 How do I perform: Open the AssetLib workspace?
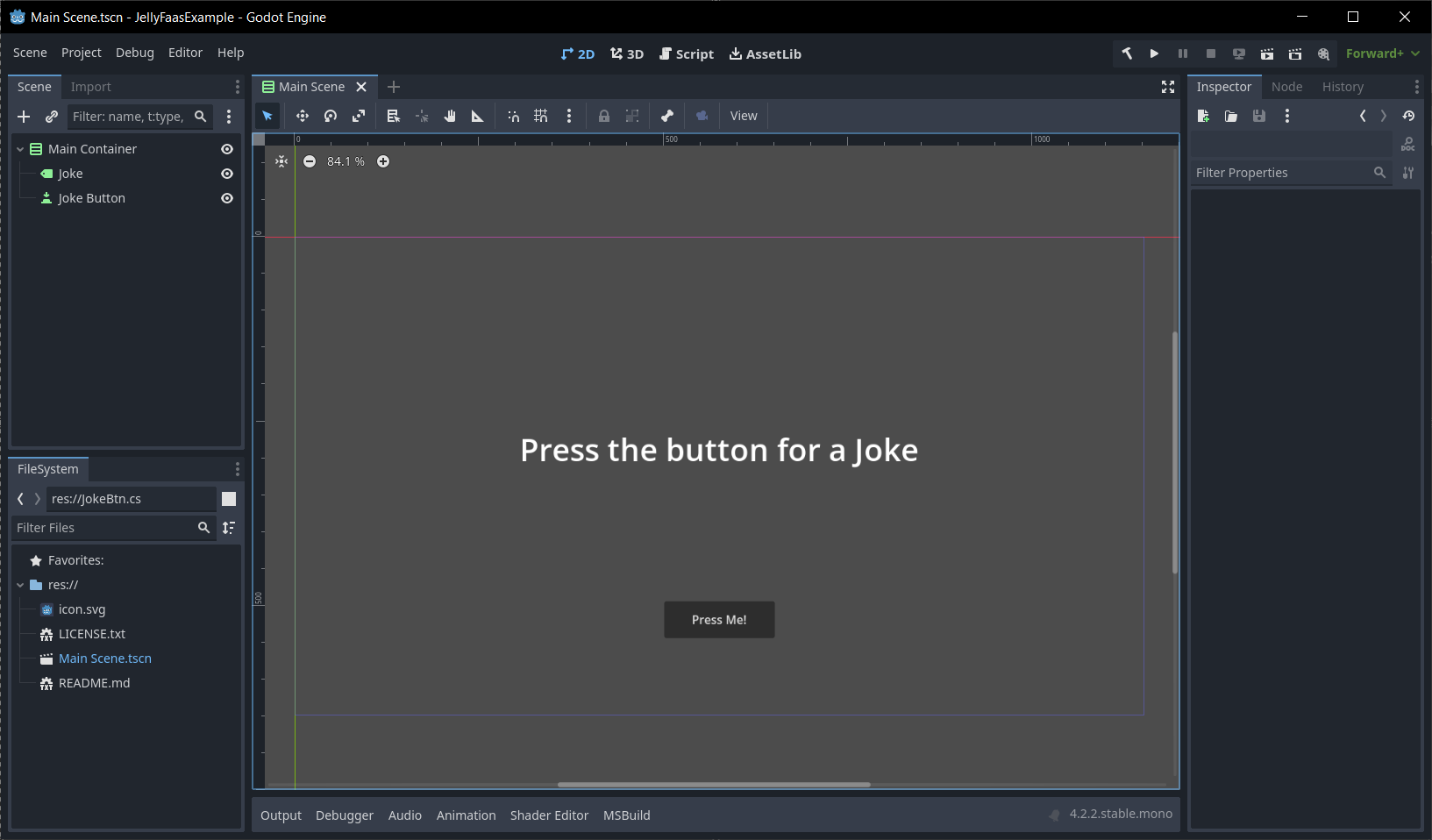pos(766,53)
